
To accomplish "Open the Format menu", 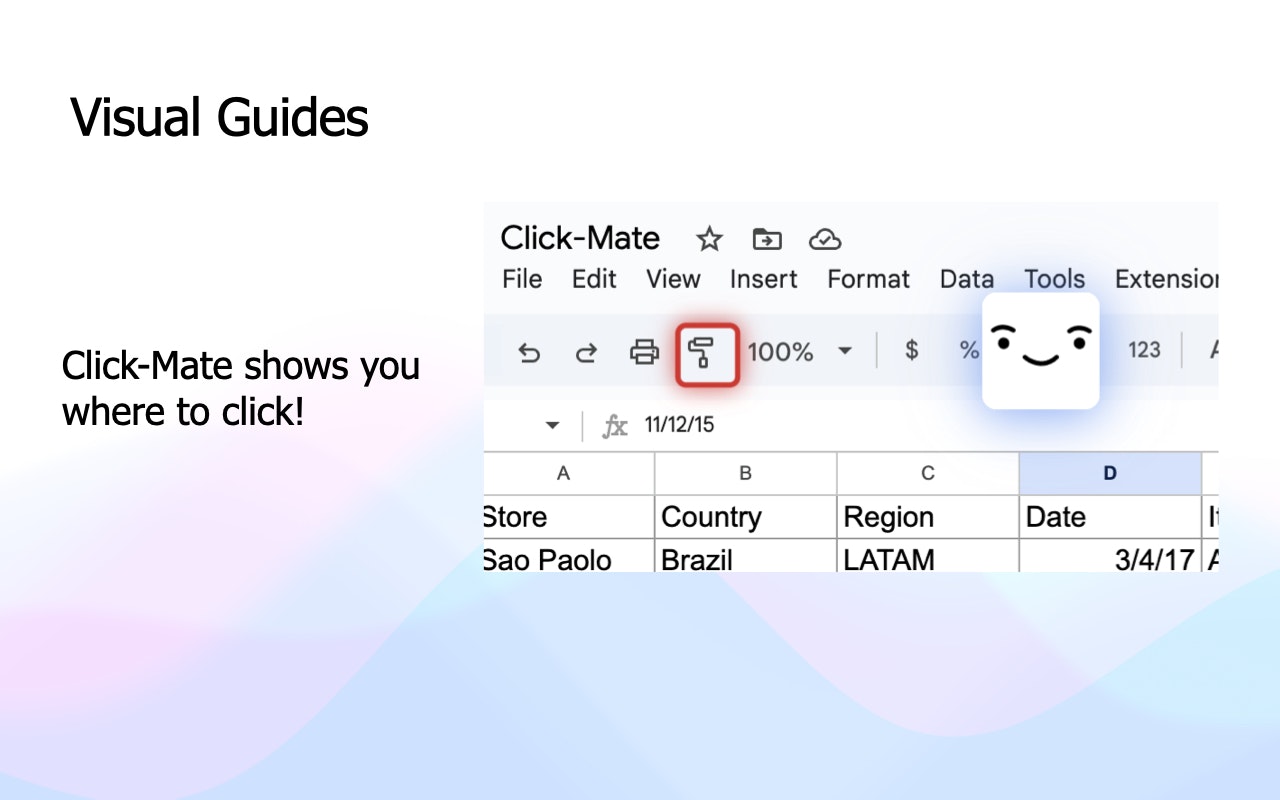I will tap(867, 279).
